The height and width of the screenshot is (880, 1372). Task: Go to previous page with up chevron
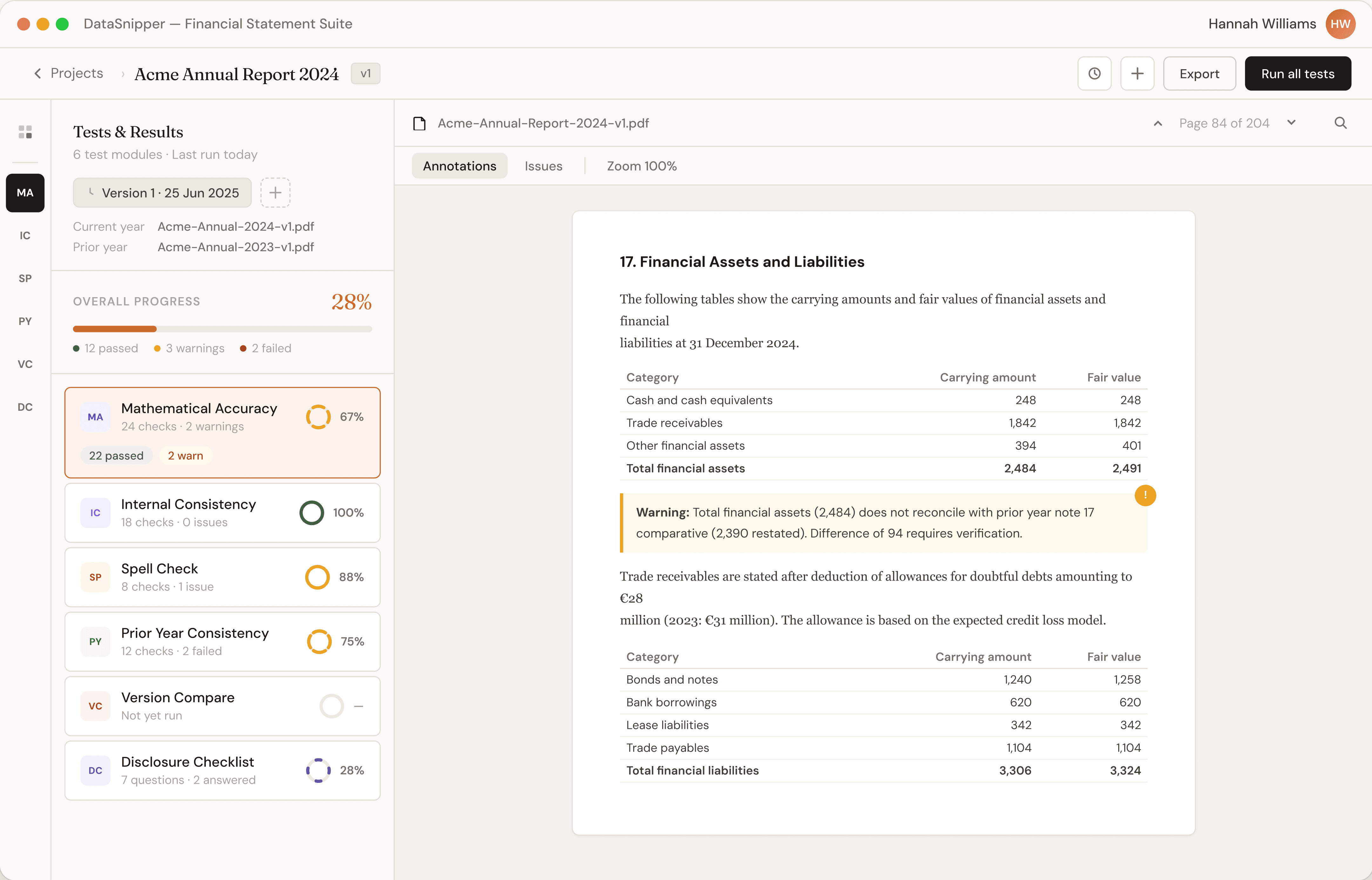pyautogui.click(x=1158, y=123)
